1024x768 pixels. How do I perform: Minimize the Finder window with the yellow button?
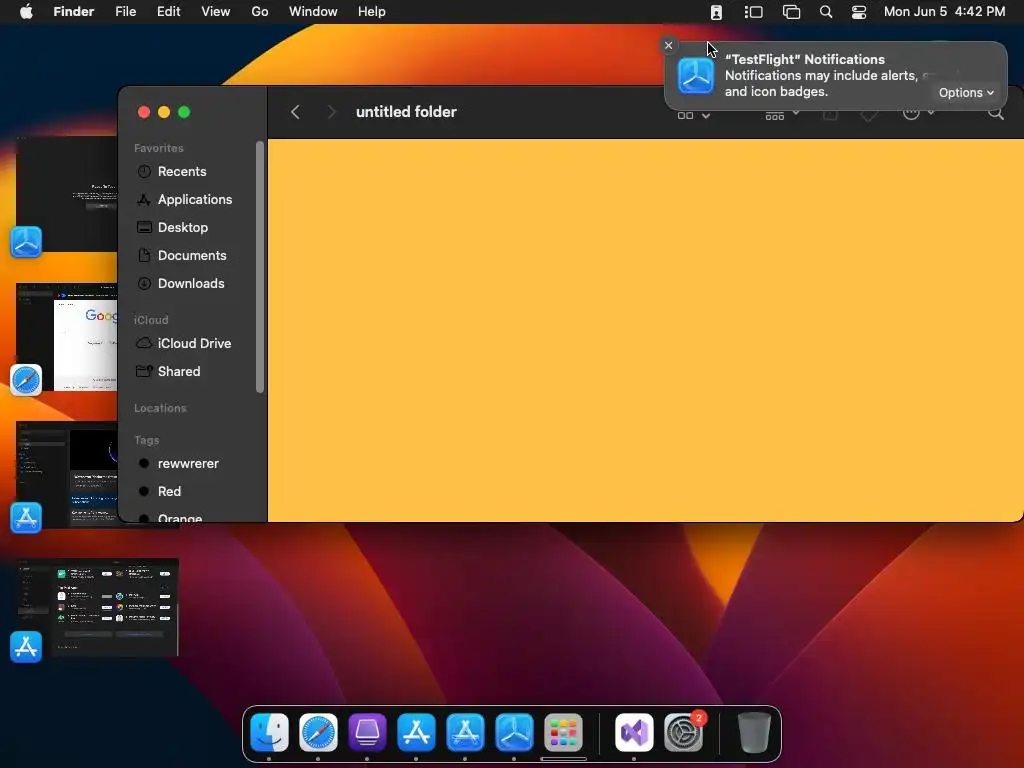pos(164,112)
